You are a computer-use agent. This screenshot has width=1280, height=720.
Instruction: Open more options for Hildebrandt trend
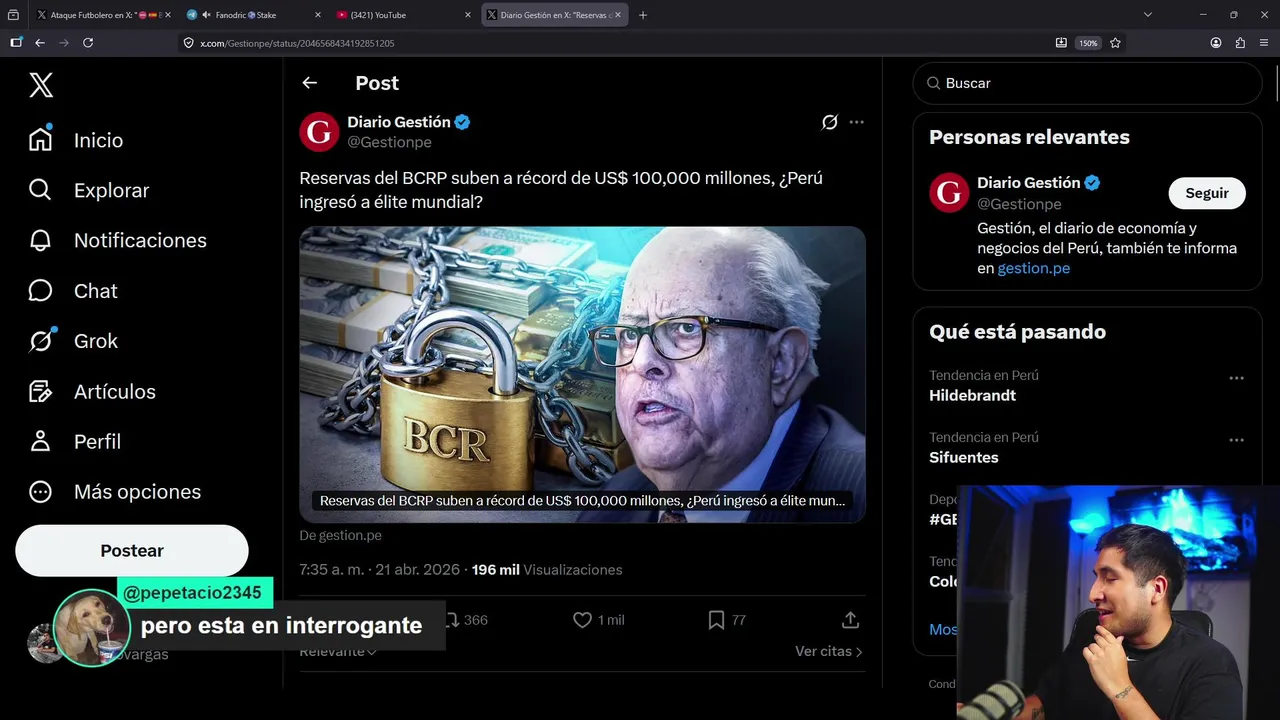click(x=1236, y=378)
